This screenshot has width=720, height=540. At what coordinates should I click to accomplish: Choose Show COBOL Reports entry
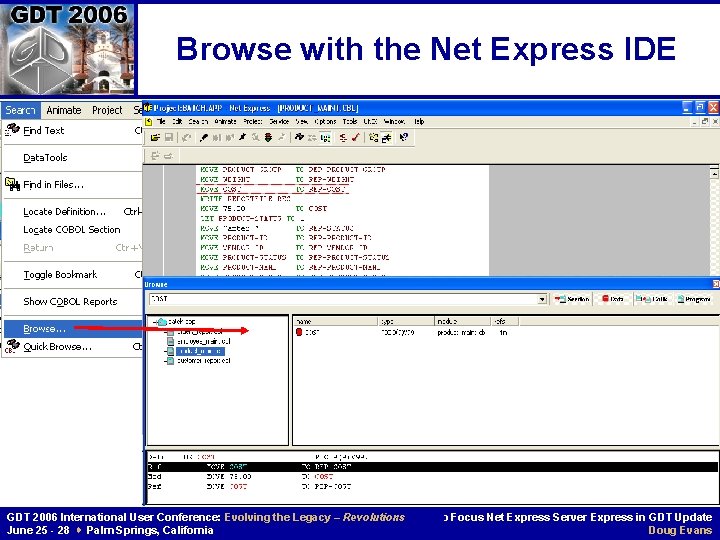click(73, 302)
